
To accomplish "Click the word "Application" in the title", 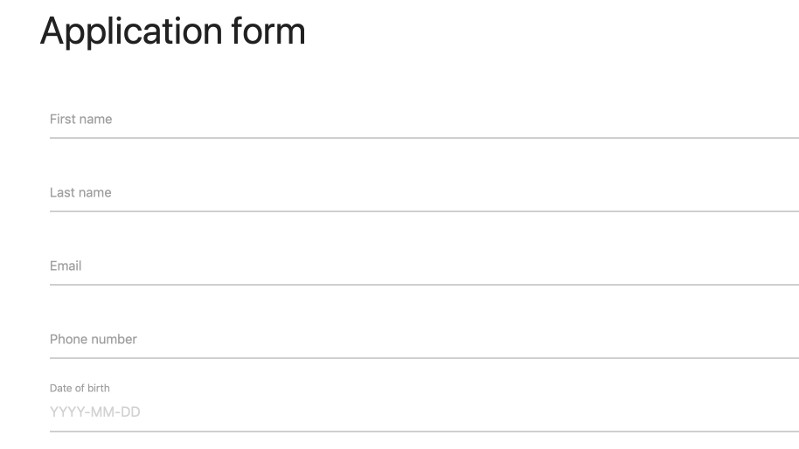I will click(x=130, y=32).
